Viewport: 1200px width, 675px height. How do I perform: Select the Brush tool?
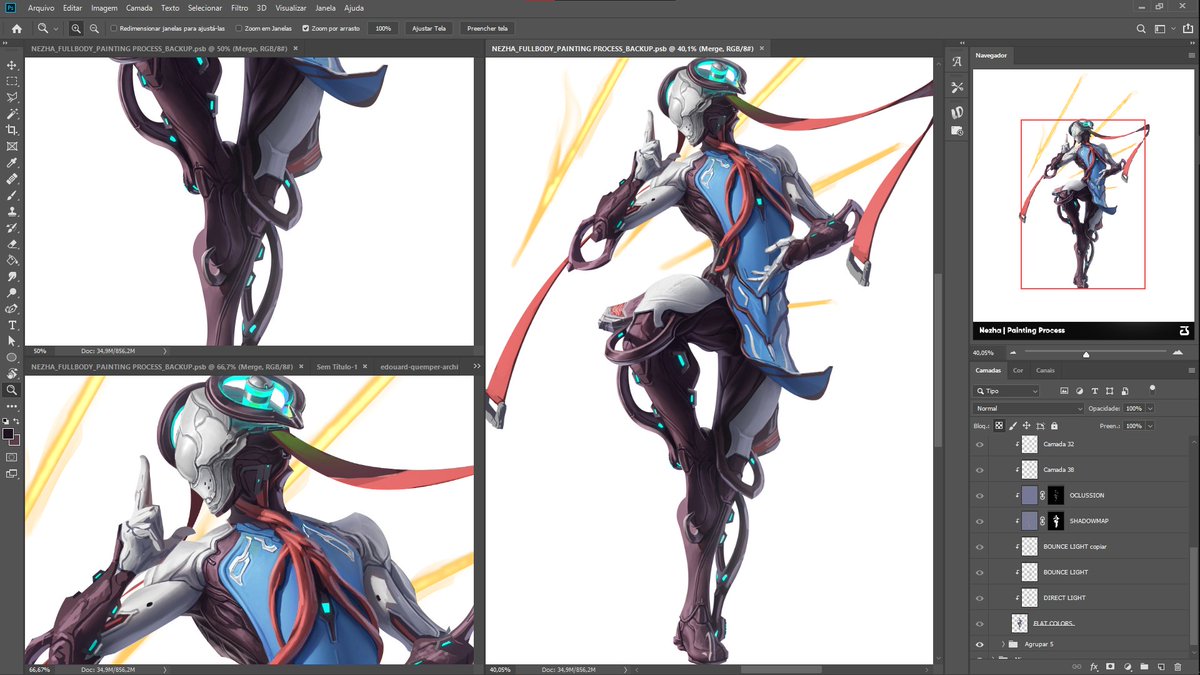[12, 195]
